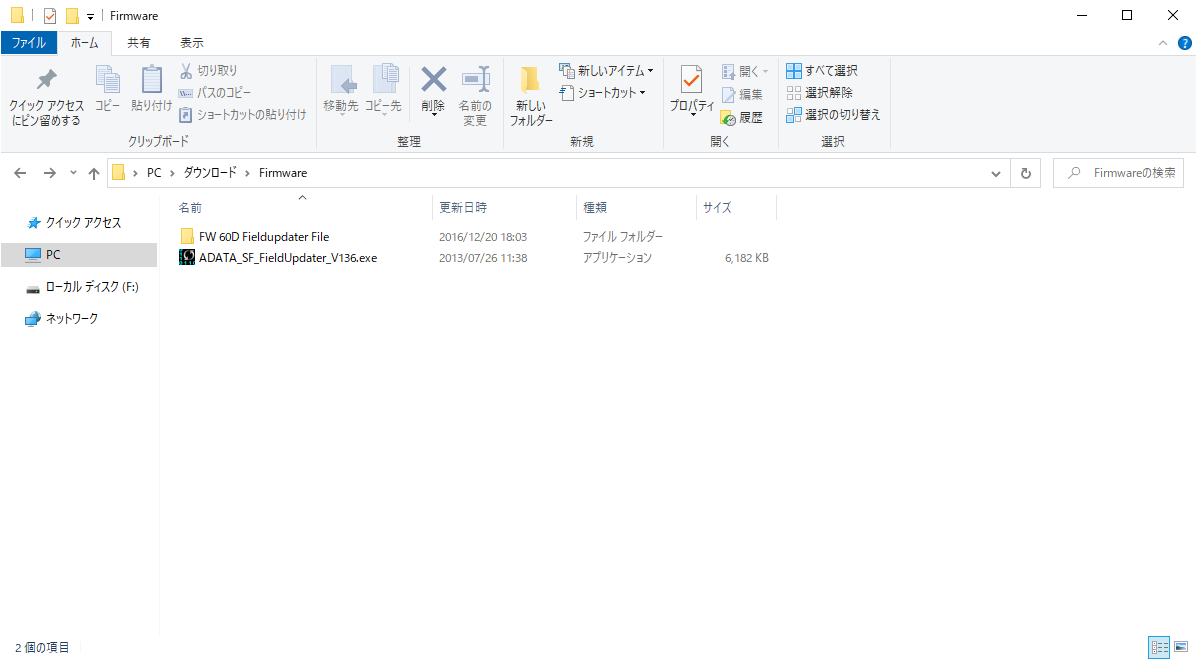Switch to Large icons view in status bar
Image resolution: width=1197 pixels, height=660 pixels.
tap(1181, 647)
